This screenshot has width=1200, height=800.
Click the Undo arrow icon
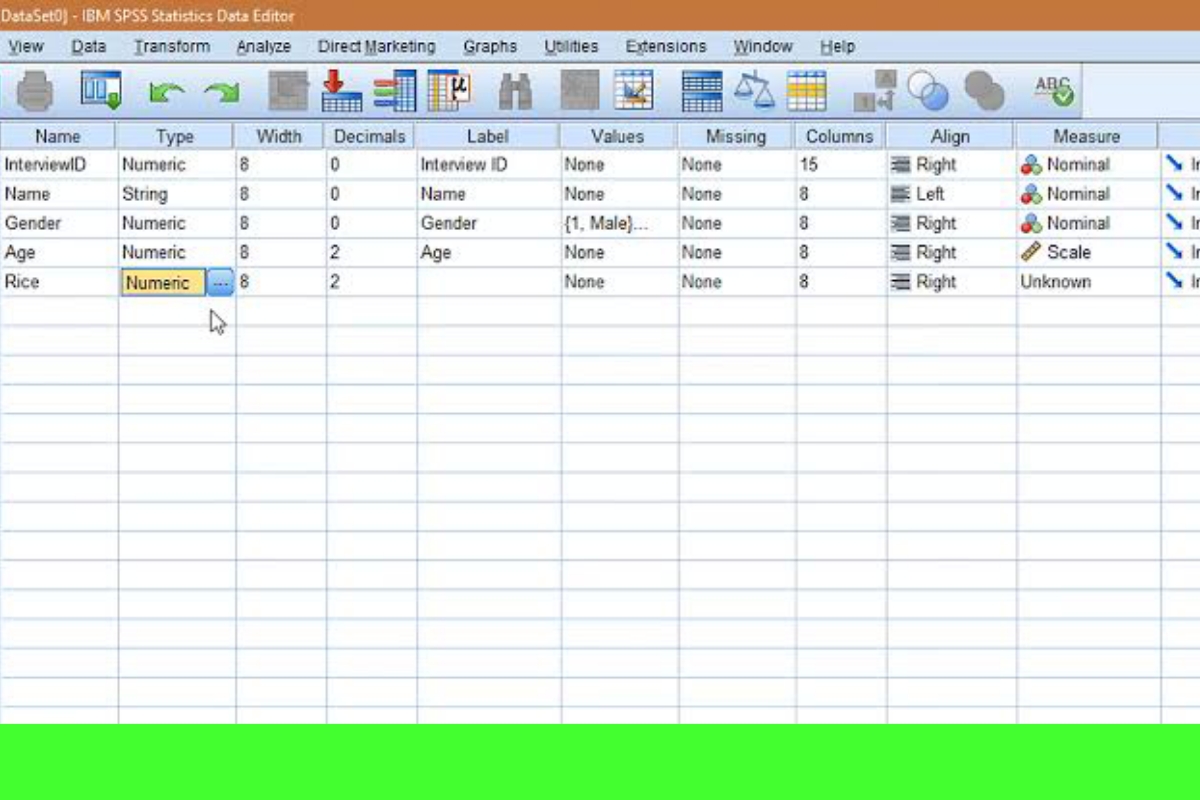(x=166, y=93)
